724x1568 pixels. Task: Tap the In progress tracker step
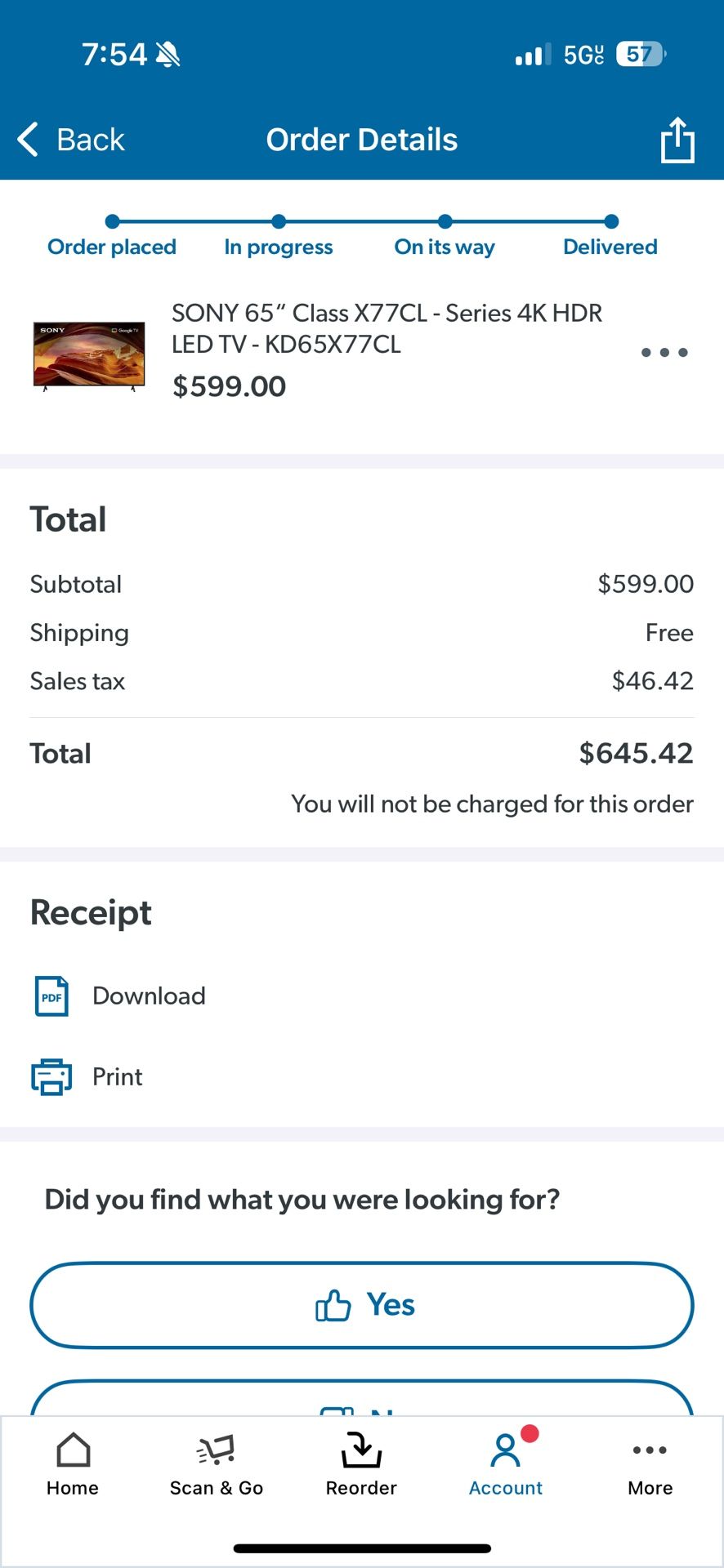(x=279, y=246)
